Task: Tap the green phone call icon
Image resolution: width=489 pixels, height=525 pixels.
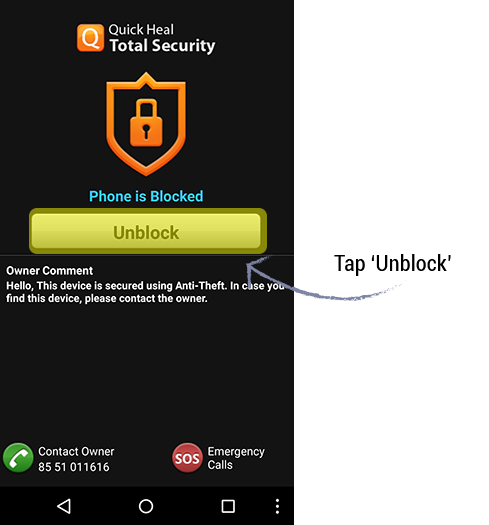Action: point(18,458)
